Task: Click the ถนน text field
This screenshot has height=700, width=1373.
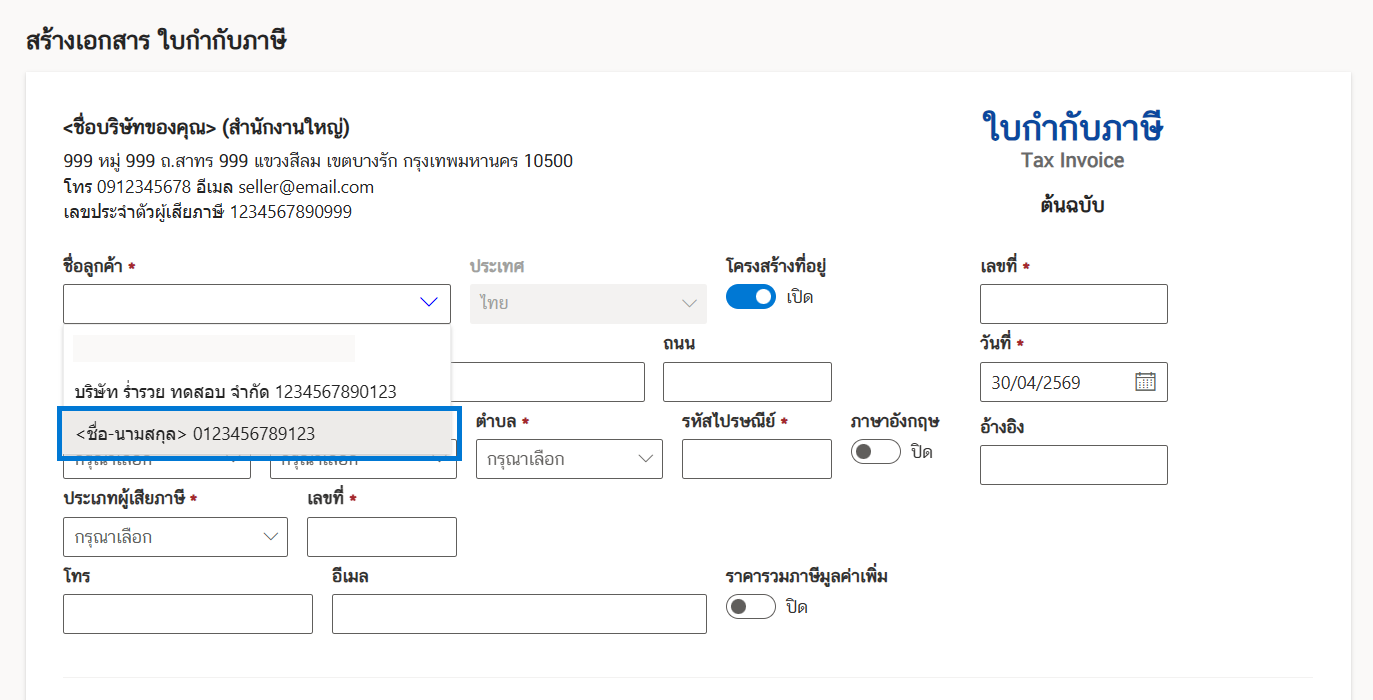Action: [746, 382]
